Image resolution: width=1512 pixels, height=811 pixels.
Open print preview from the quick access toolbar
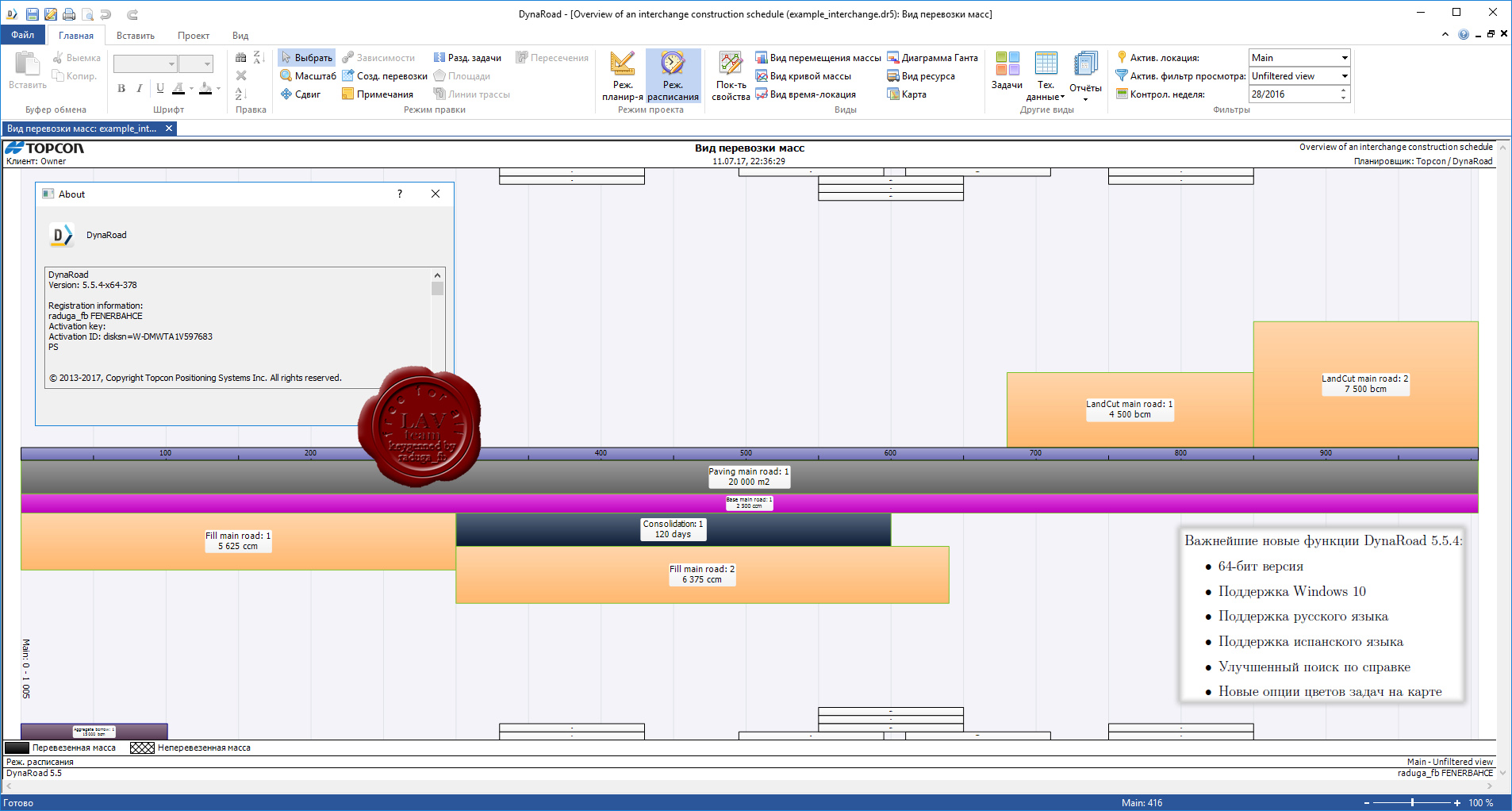87,13
